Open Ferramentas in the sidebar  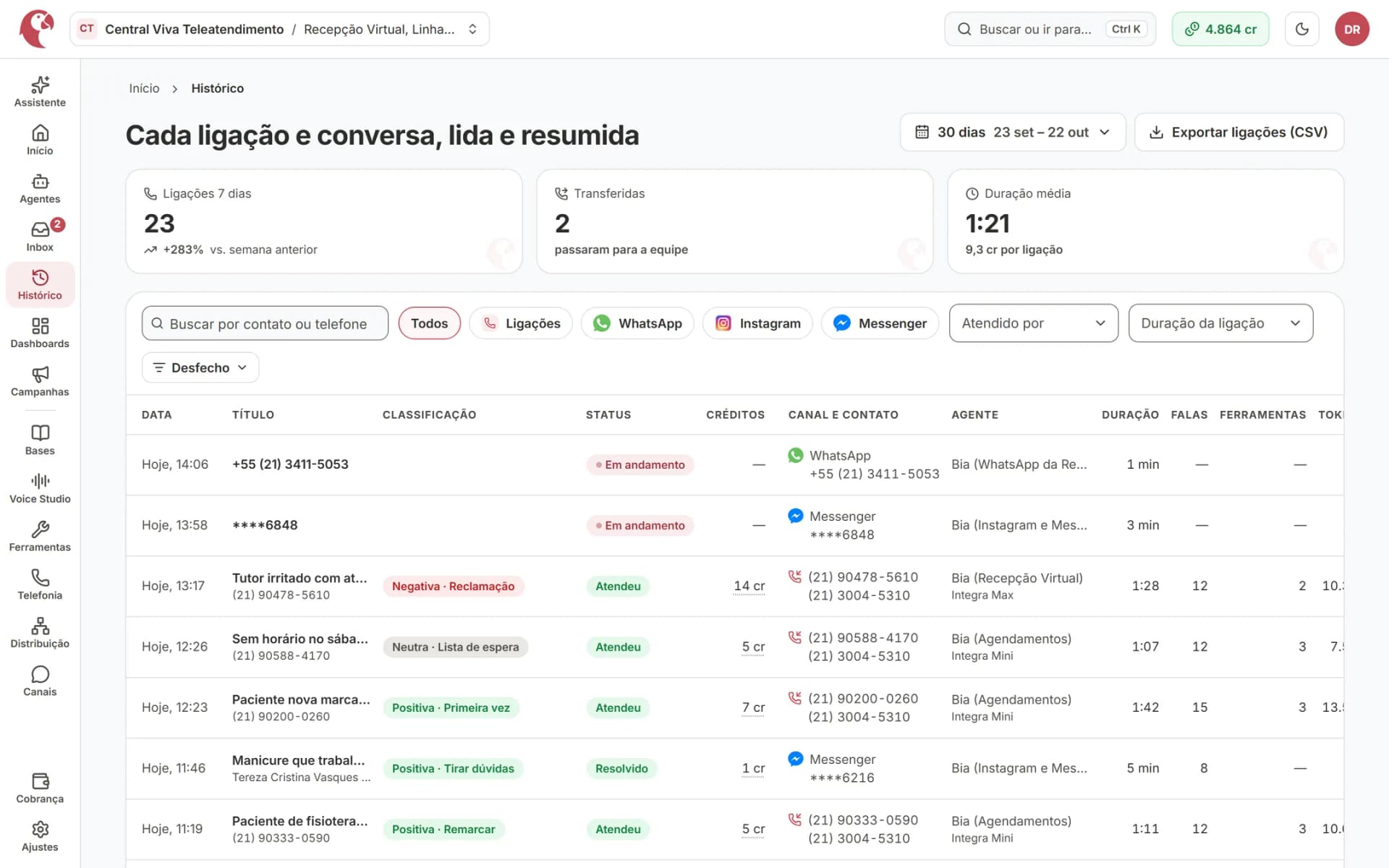pos(40,537)
